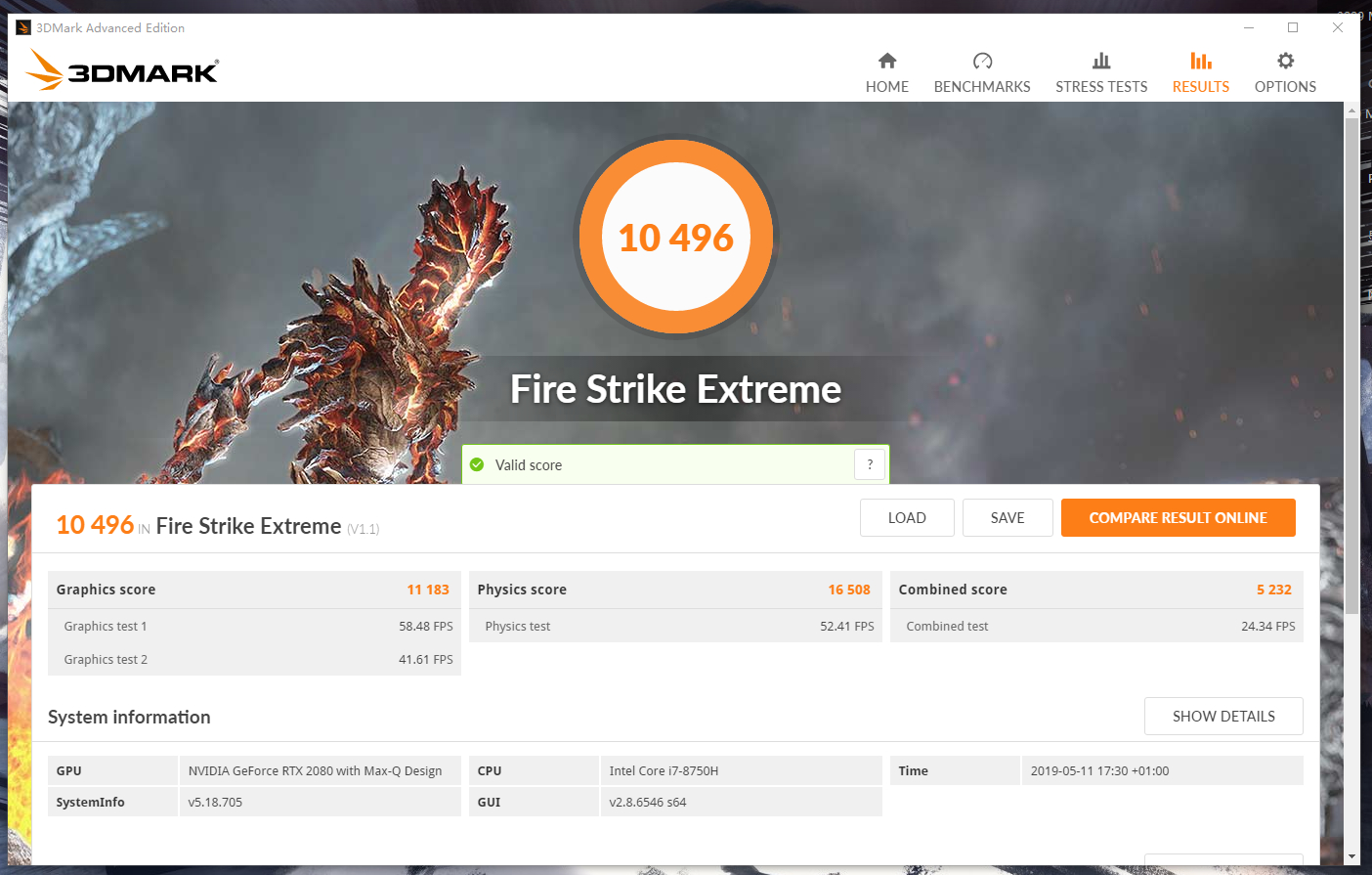Maximize the 3DMark window
1372x875 pixels.
pos(1293,27)
